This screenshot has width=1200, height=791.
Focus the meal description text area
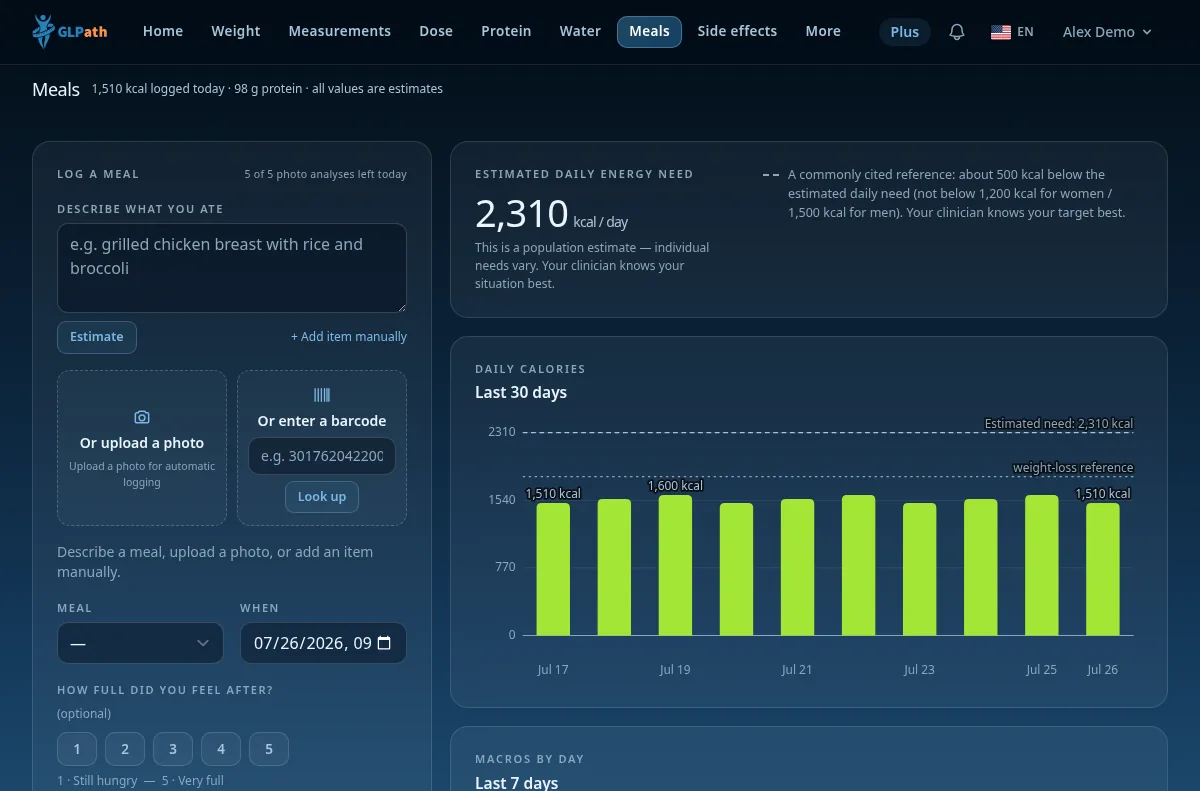[232, 268]
